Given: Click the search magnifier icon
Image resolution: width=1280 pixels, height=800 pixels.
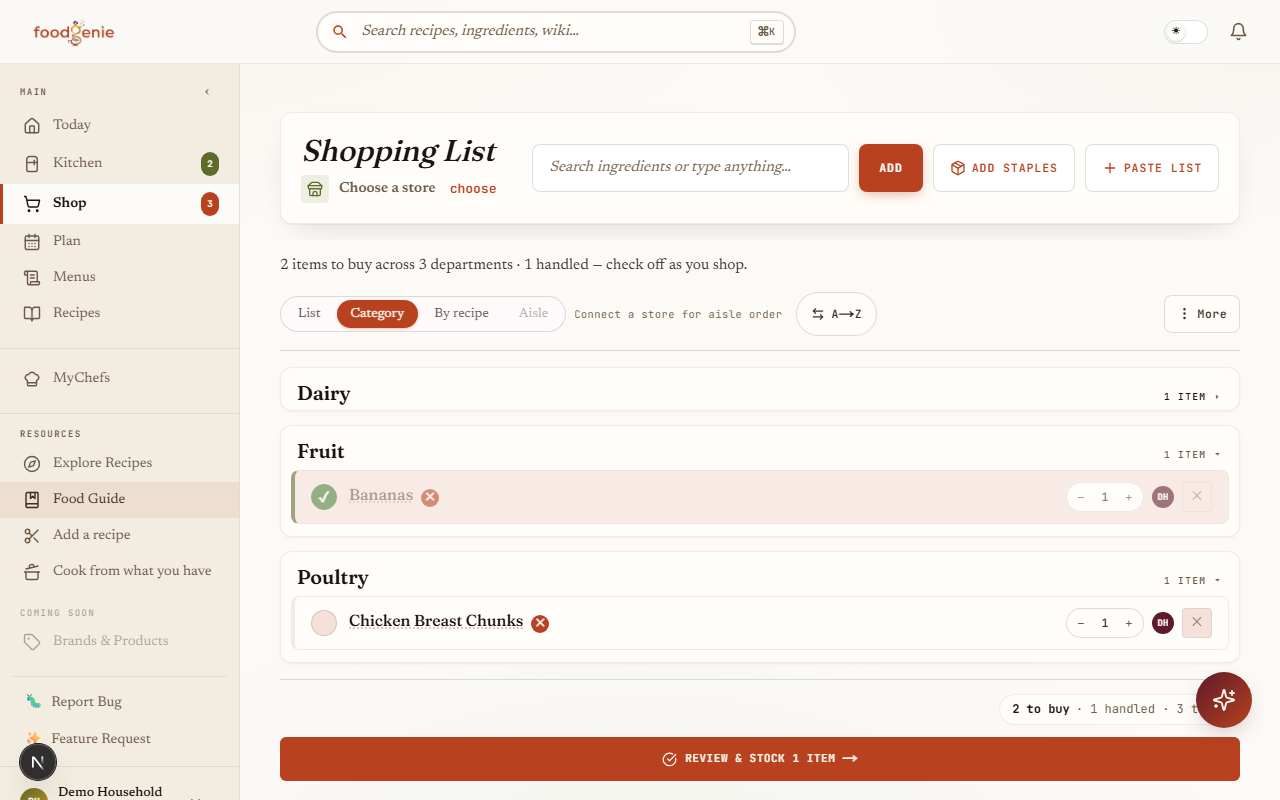Looking at the screenshot, I should click(x=340, y=32).
